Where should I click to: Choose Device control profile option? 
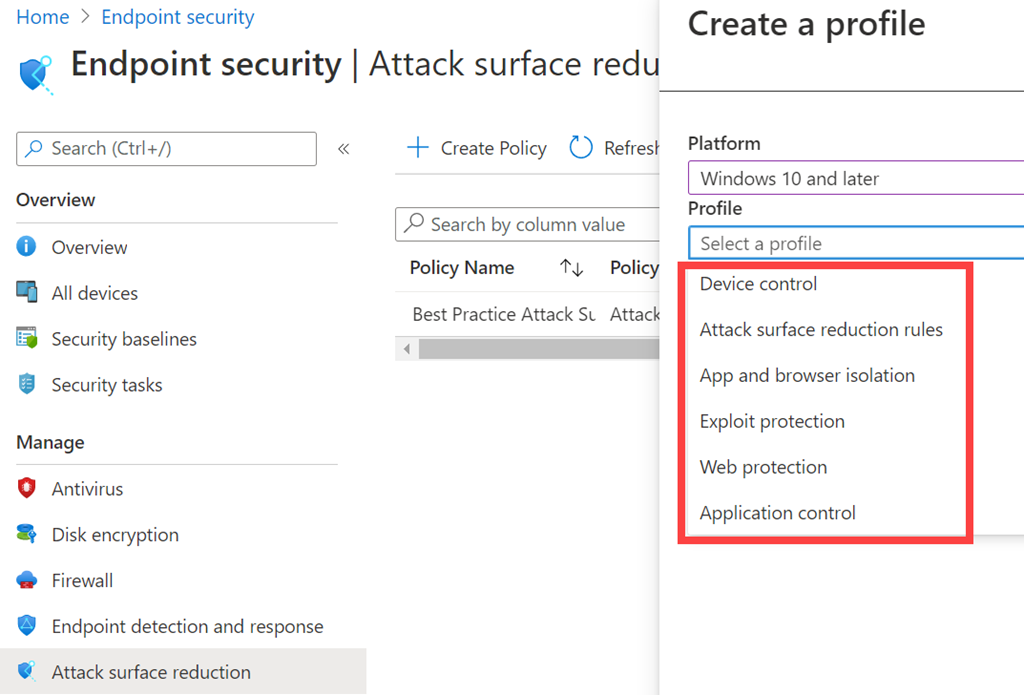coord(758,284)
